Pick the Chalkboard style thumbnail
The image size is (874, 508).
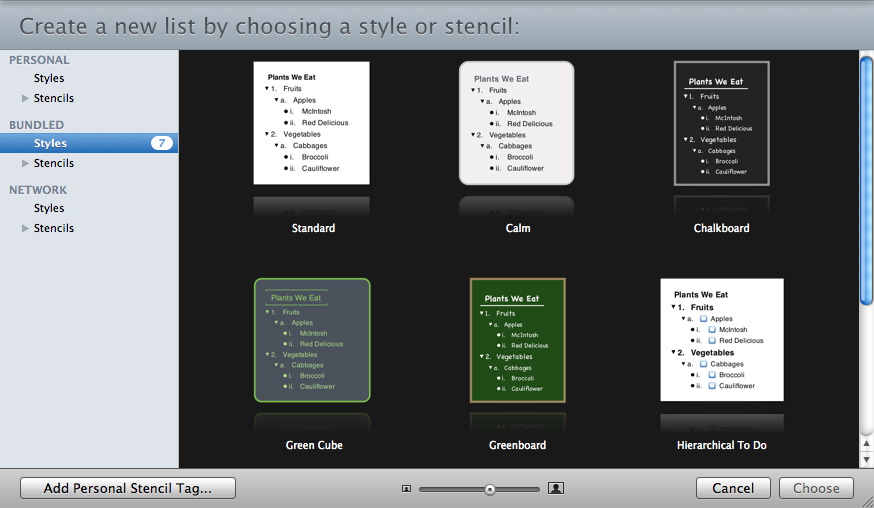[721, 123]
